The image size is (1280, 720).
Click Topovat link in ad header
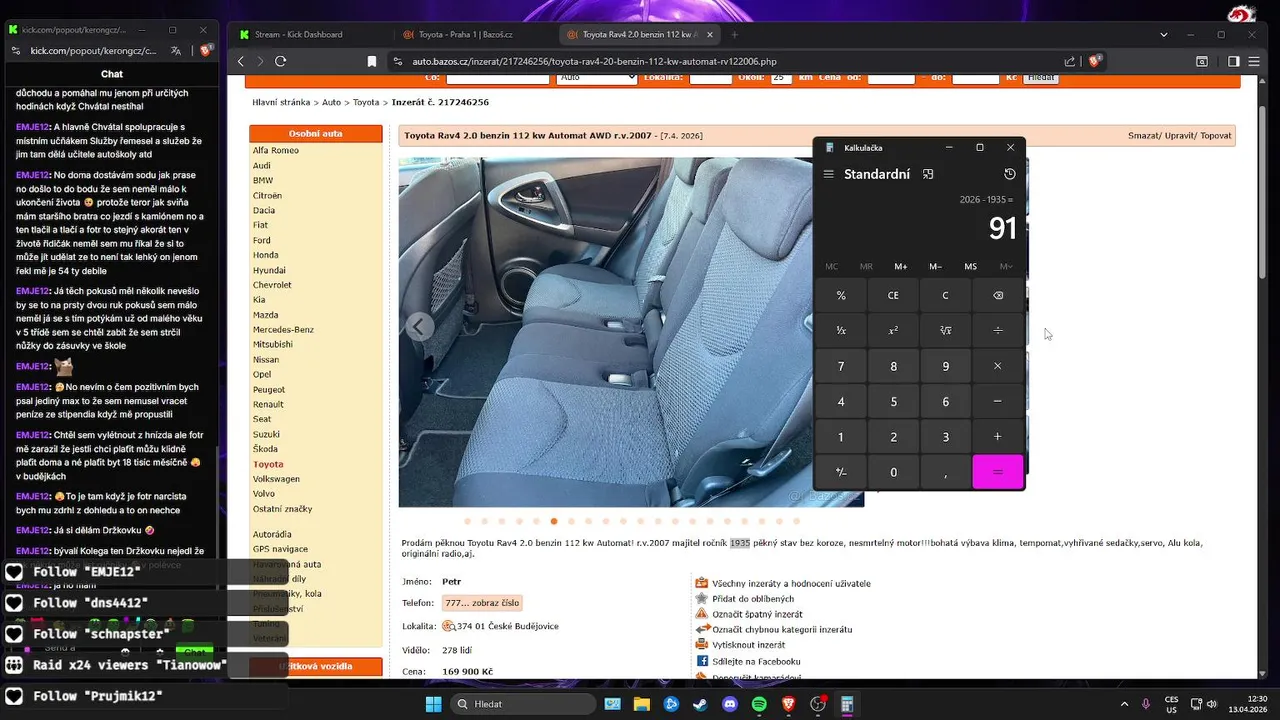pos(1216,135)
